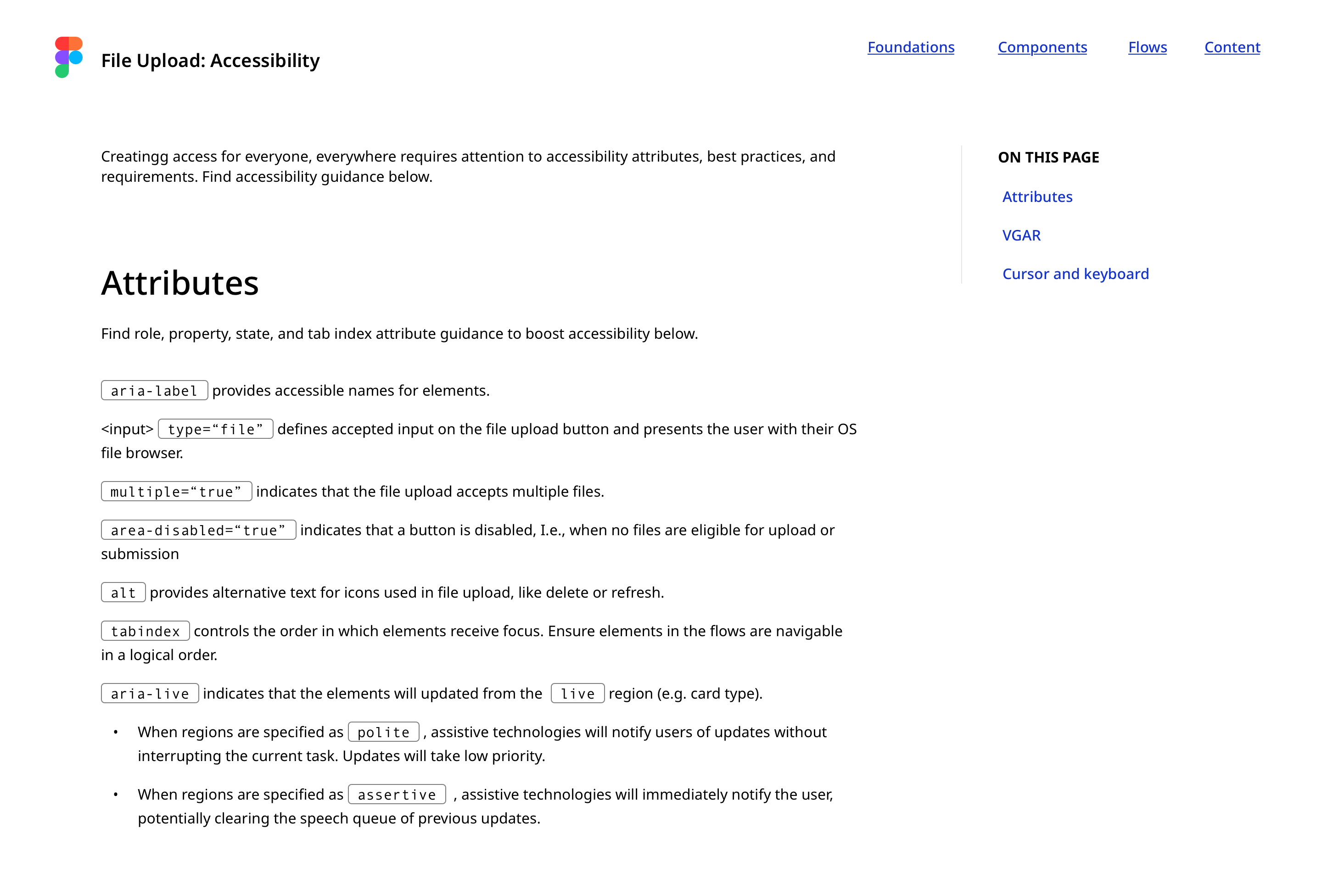Image resolution: width=1322 pixels, height=896 pixels.
Task: Select the assertive code tag
Action: [397, 795]
